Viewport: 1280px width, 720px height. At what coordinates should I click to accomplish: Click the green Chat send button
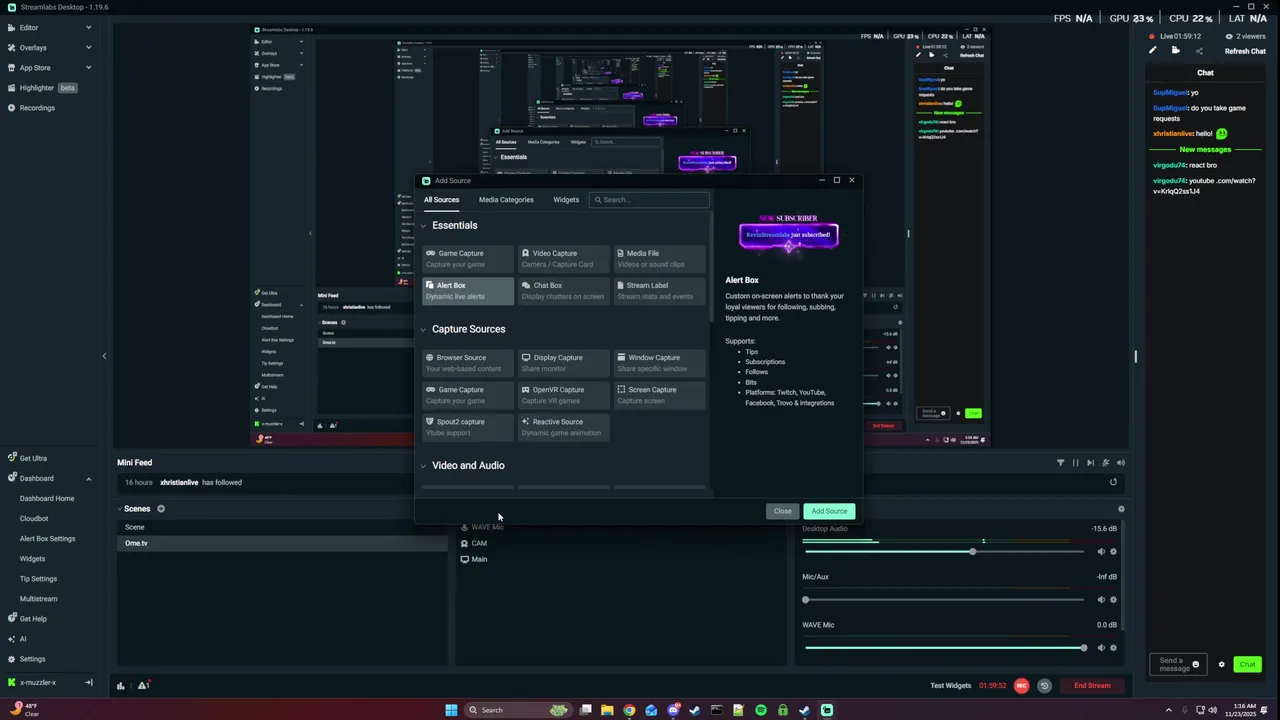pos(1247,664)
